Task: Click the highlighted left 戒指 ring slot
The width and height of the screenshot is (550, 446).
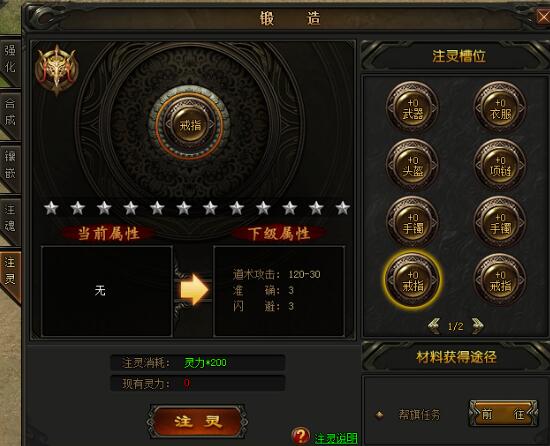Action: (412, 279)
